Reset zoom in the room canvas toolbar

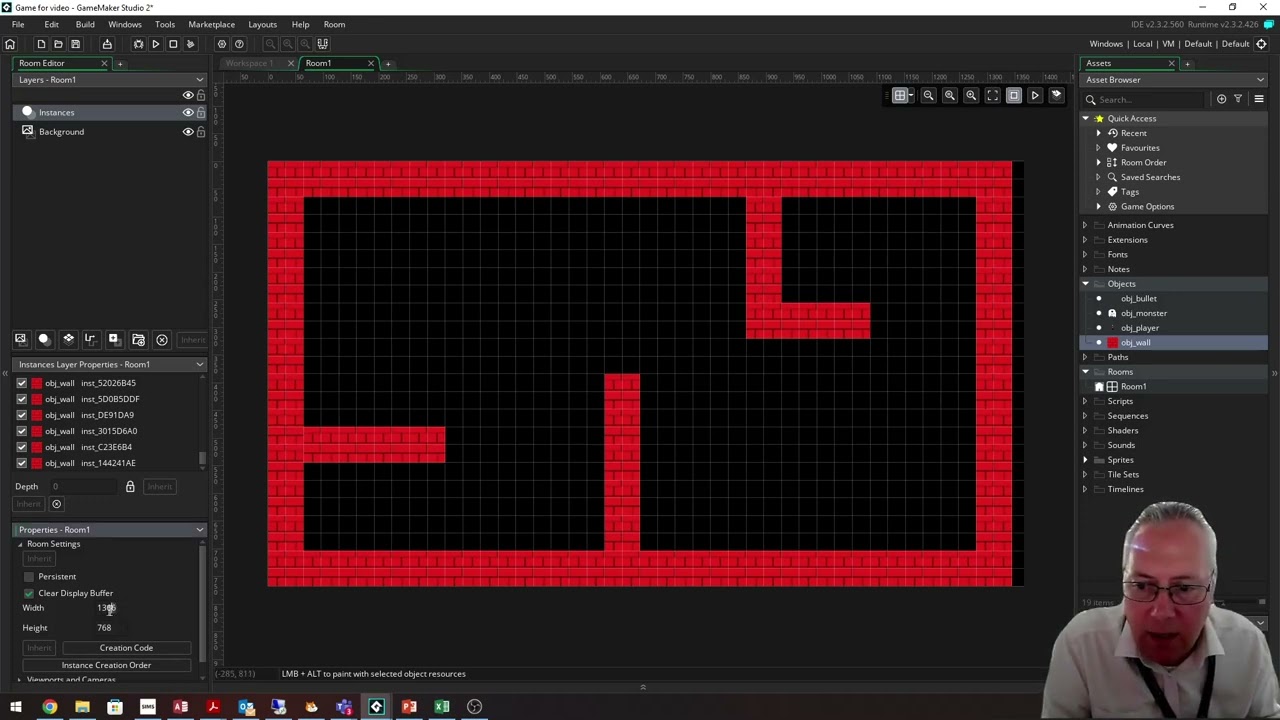[950, 96]
